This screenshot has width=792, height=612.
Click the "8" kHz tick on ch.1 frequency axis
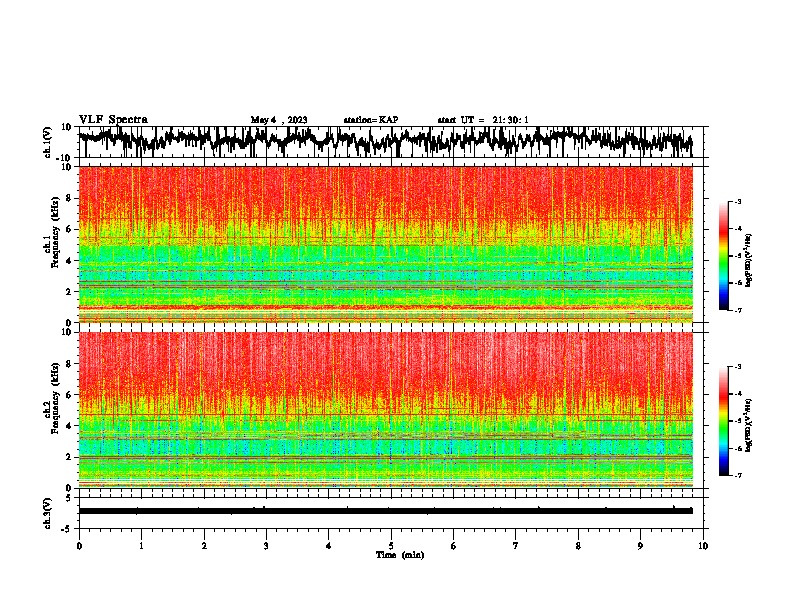click(x=70, y=198)
